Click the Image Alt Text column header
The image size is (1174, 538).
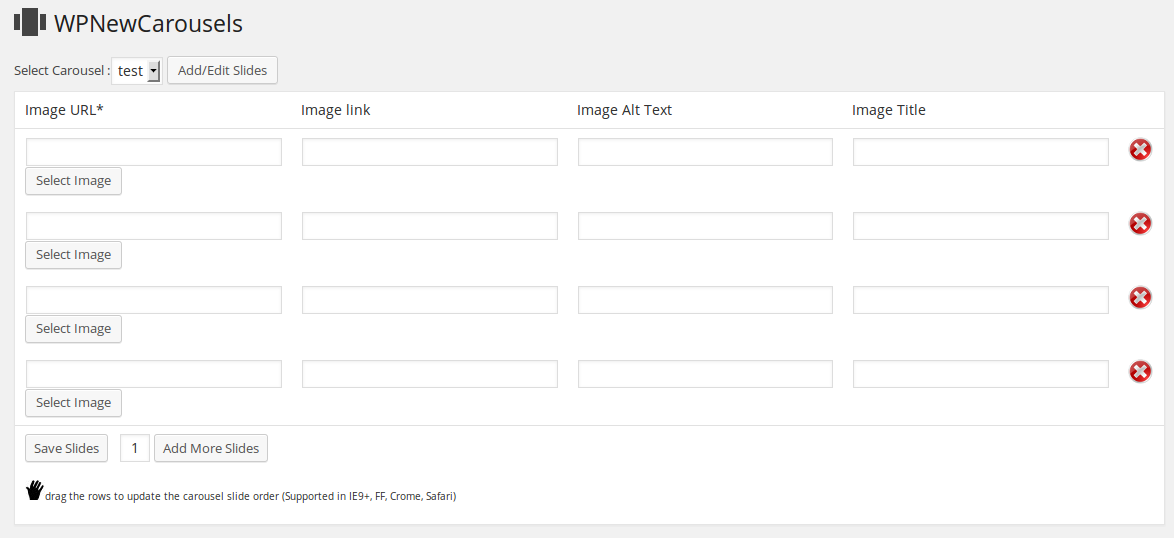pyautogui.click(x=624, y=110)
